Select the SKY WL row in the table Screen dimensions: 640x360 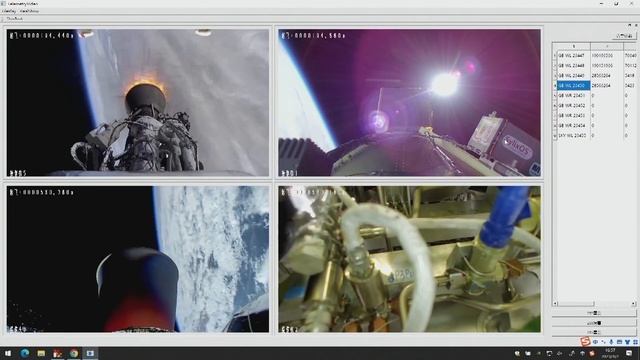coord(596,135)
